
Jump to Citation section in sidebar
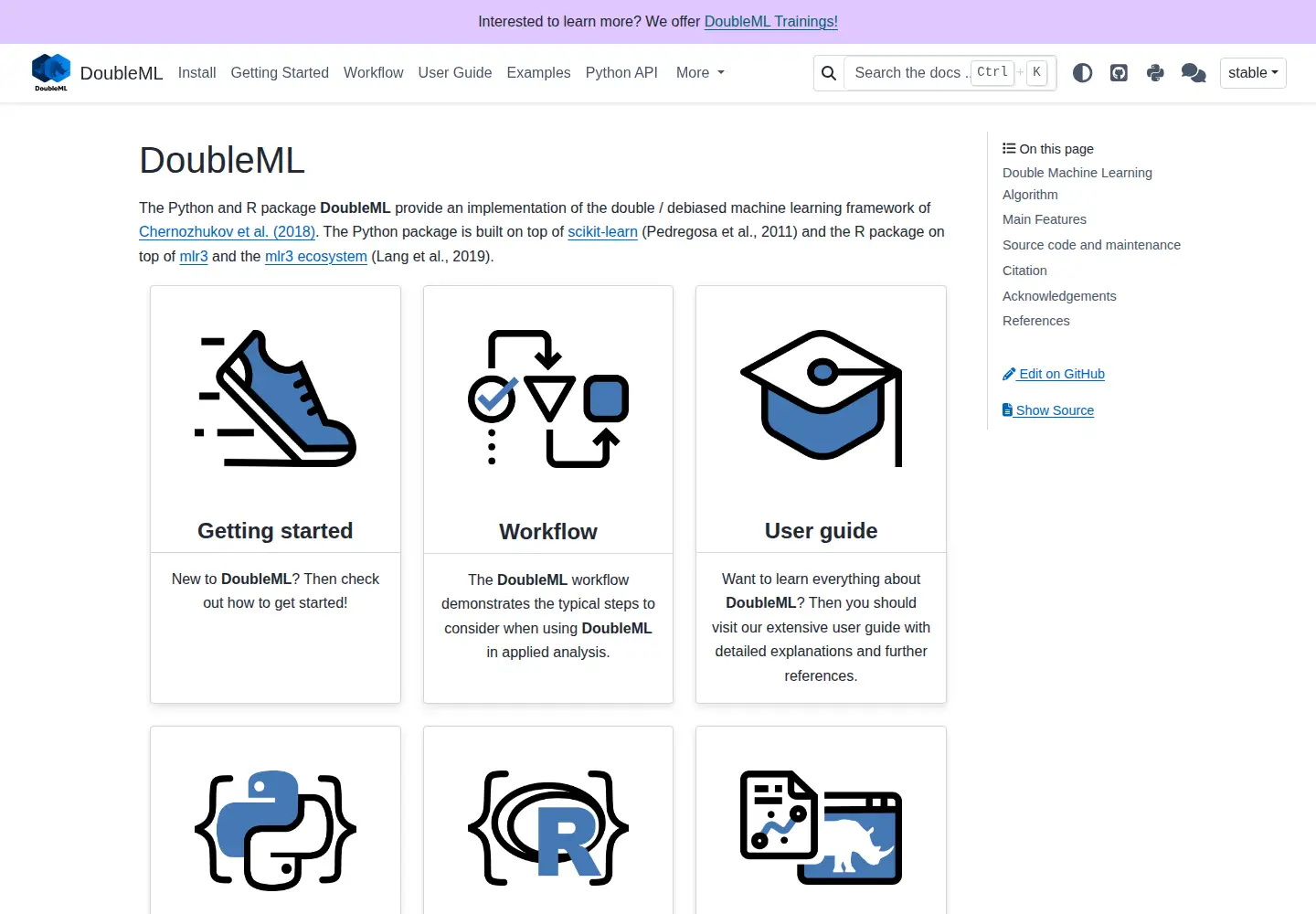(1024, 271)
